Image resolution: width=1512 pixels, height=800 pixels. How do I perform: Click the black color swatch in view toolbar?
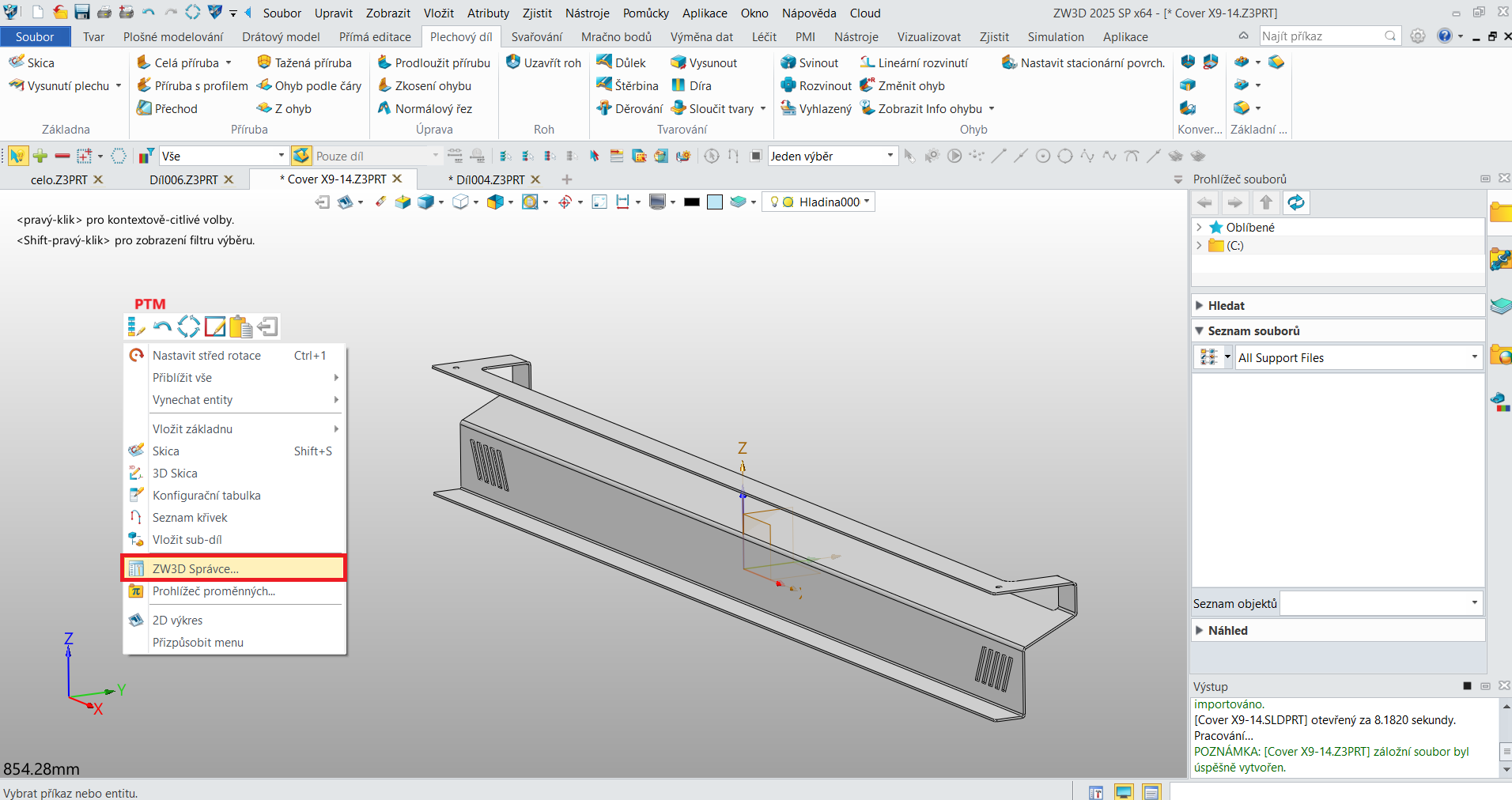(x=692, y=202)
